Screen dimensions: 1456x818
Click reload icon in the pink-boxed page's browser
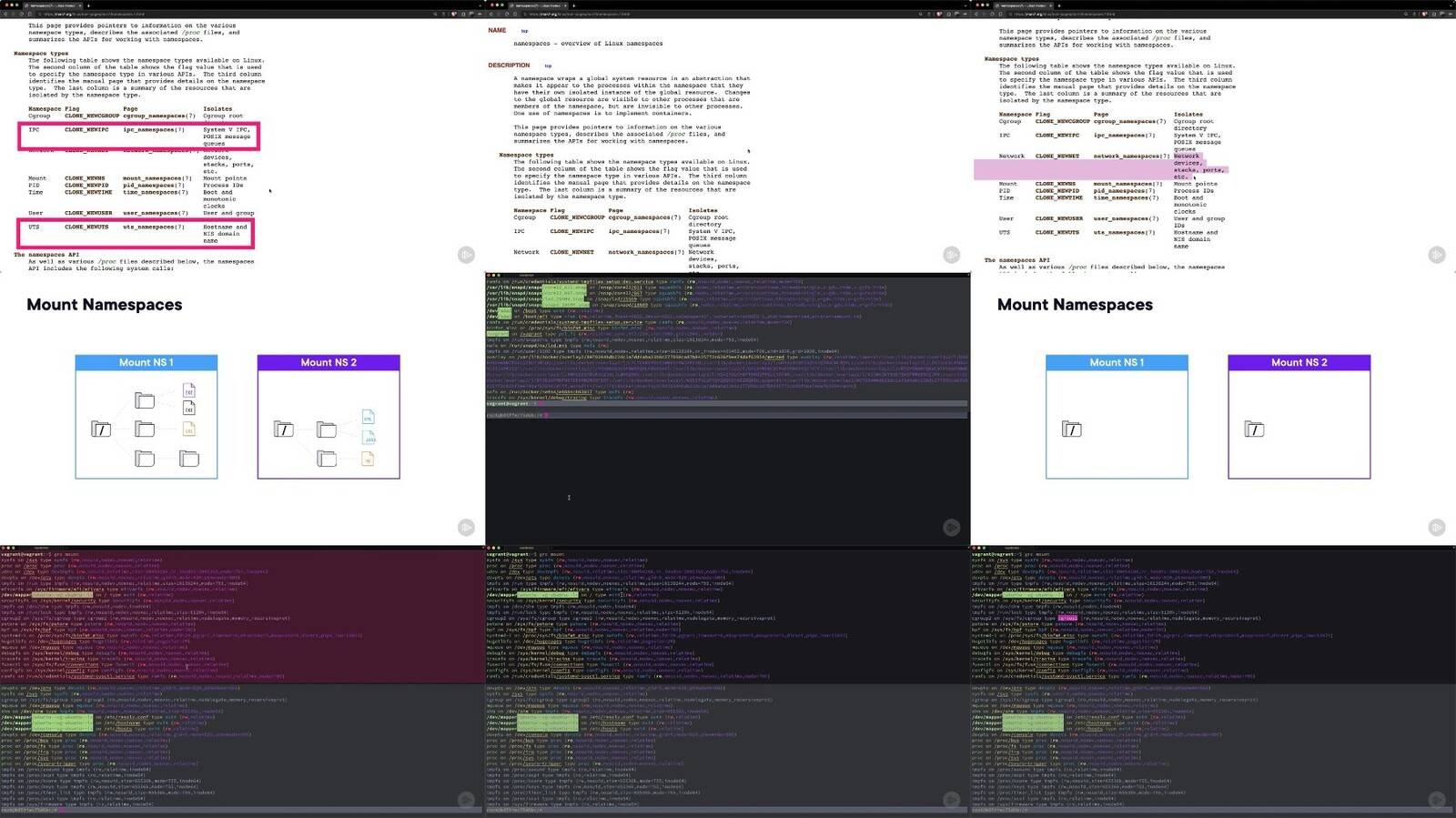point(22,14)
